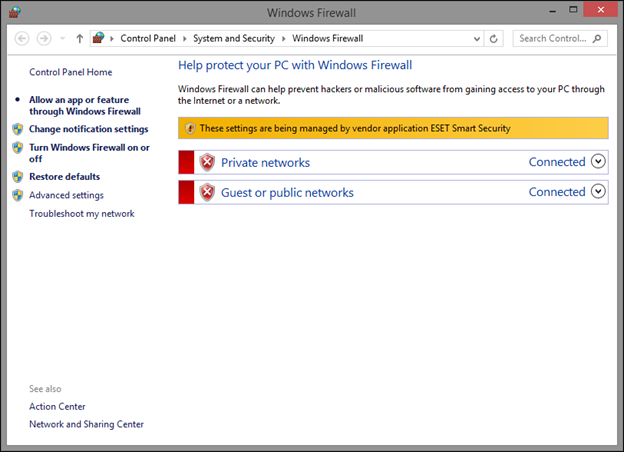The height and width of the screenshot is (452, 624).
Task: Select System and Security breadcrumb
Action: pos(234,39)
